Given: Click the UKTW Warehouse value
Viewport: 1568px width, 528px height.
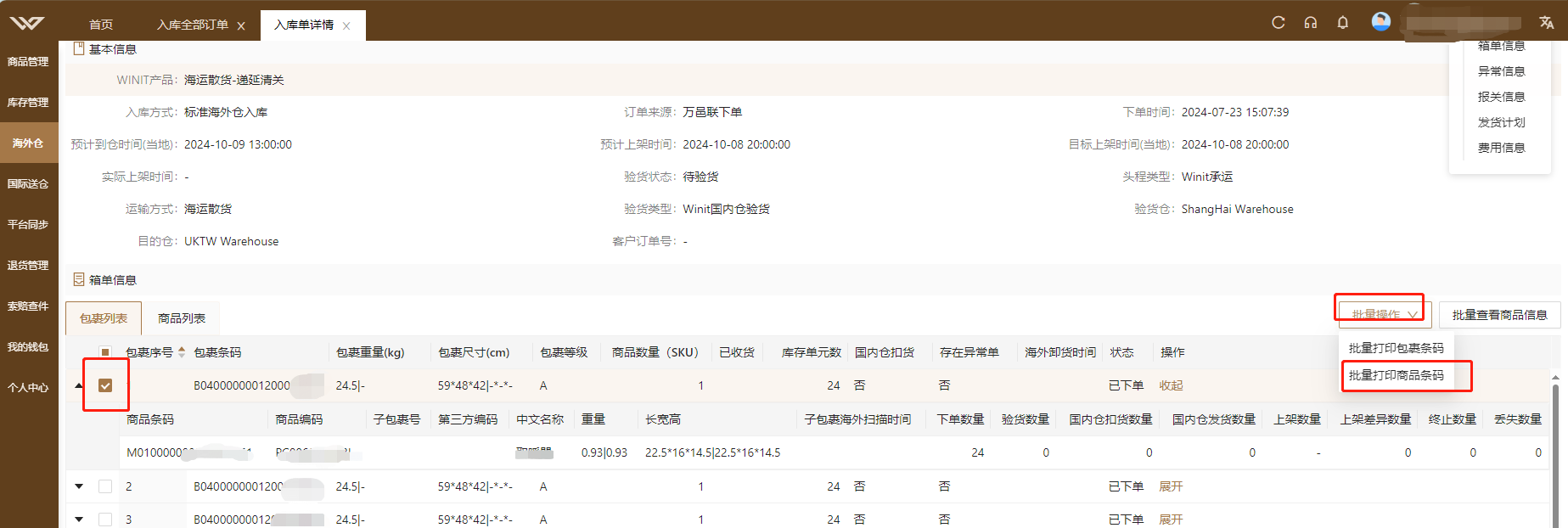Looking at the screenshot, I should click(231, 241).
